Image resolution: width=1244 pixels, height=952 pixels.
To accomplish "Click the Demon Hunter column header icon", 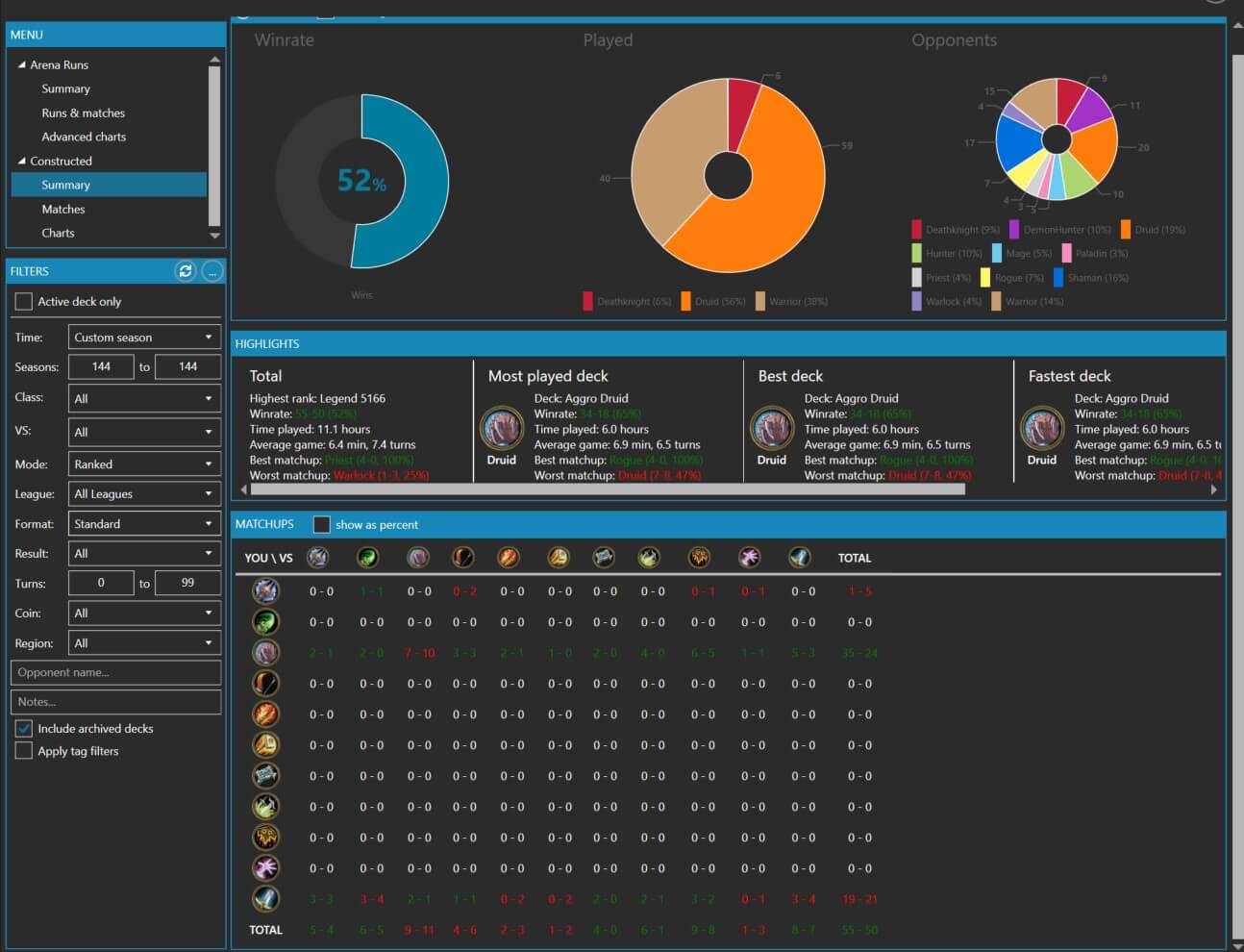I will point(367,558).
